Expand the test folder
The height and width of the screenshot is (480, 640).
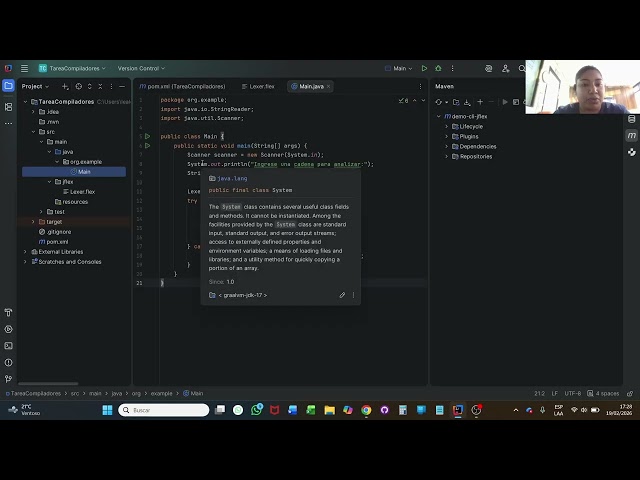[x=41, y=212]
